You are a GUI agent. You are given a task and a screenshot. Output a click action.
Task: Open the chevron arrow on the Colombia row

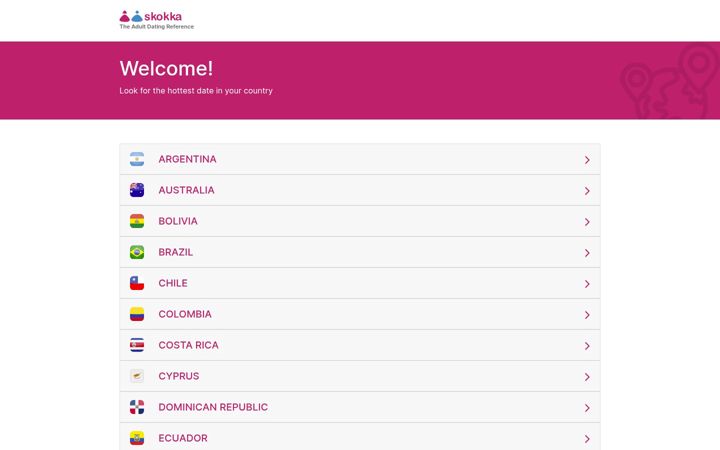(x=587, y=315)
